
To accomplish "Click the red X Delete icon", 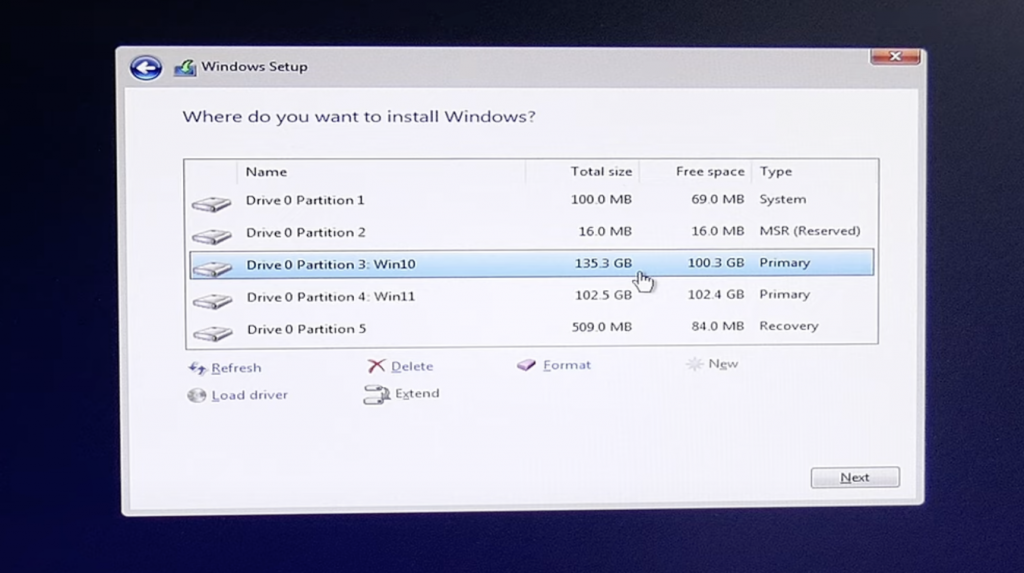I will click(x=376, y=366).
